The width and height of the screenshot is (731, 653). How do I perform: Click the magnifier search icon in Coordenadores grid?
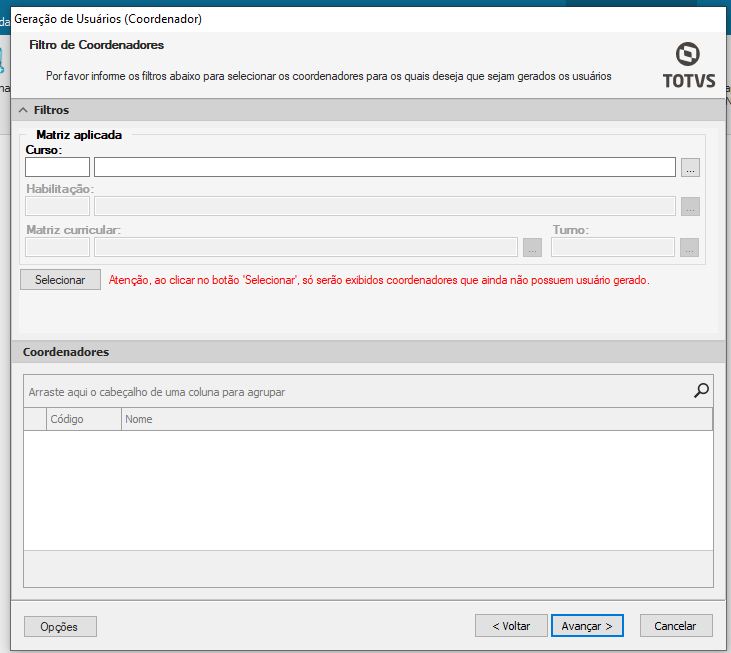[701, 391]
